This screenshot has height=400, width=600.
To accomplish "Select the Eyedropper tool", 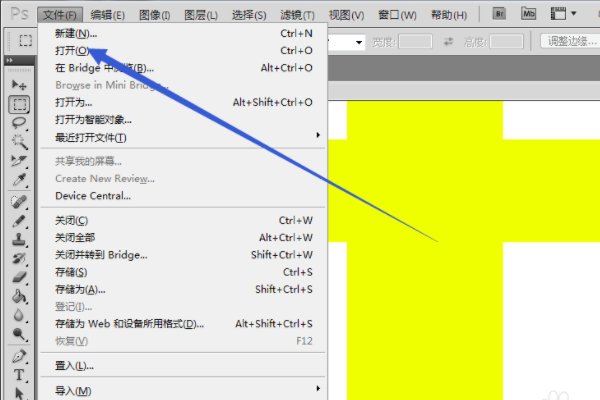I will coord(19,180).
